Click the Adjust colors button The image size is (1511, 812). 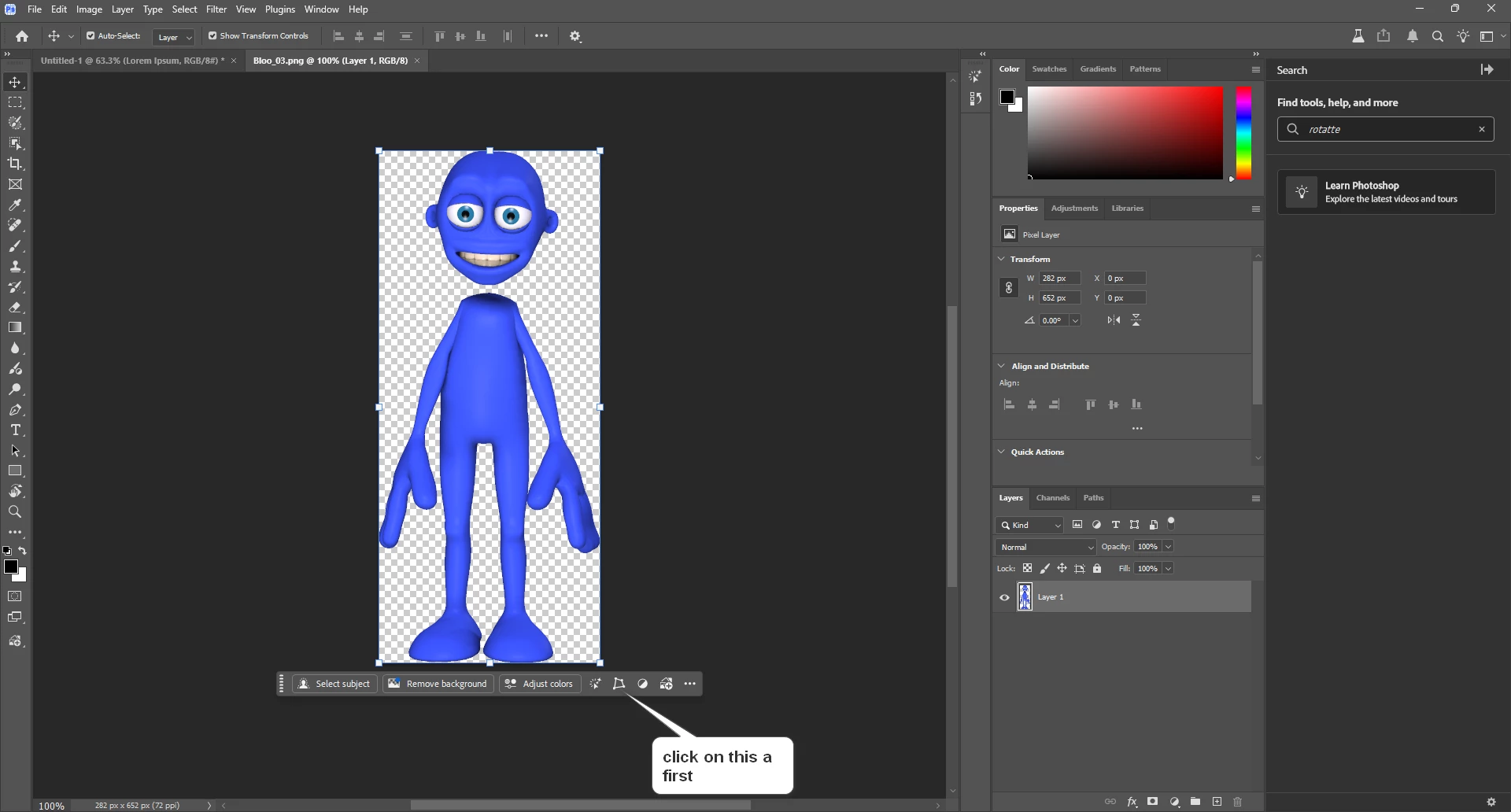(x=540, y=684)
